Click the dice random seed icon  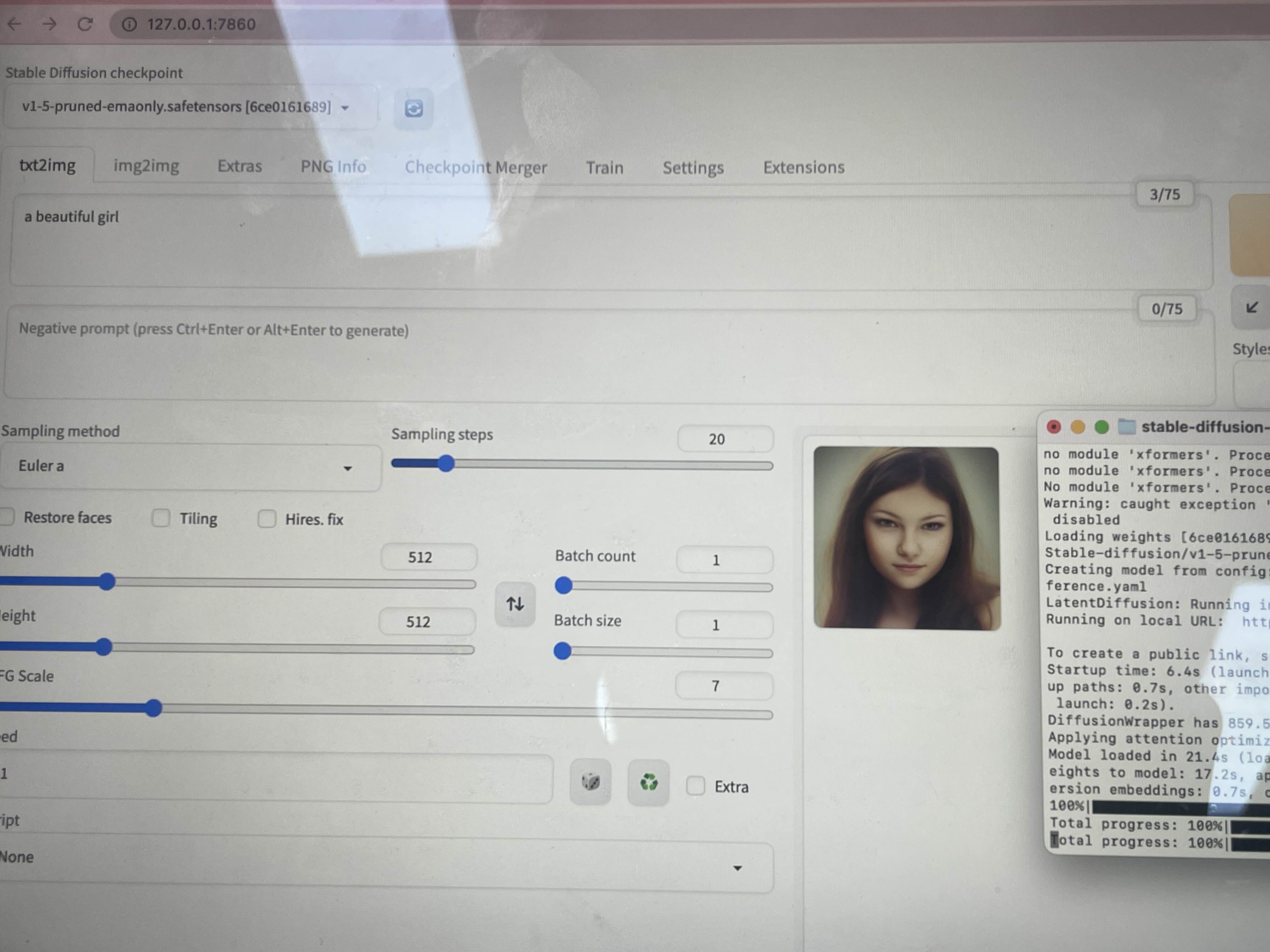590,782
